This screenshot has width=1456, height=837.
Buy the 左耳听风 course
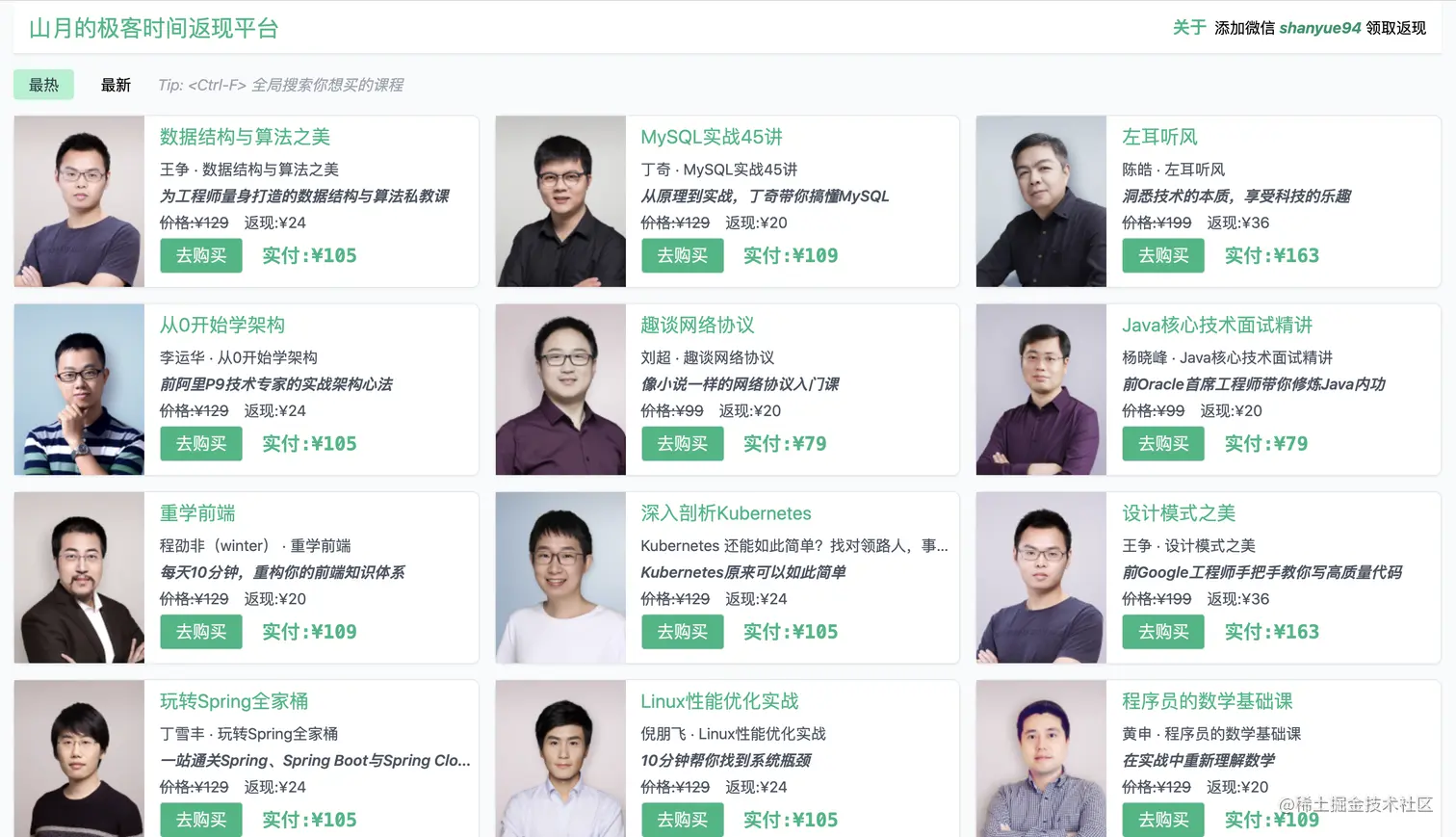coord(1163,255)
